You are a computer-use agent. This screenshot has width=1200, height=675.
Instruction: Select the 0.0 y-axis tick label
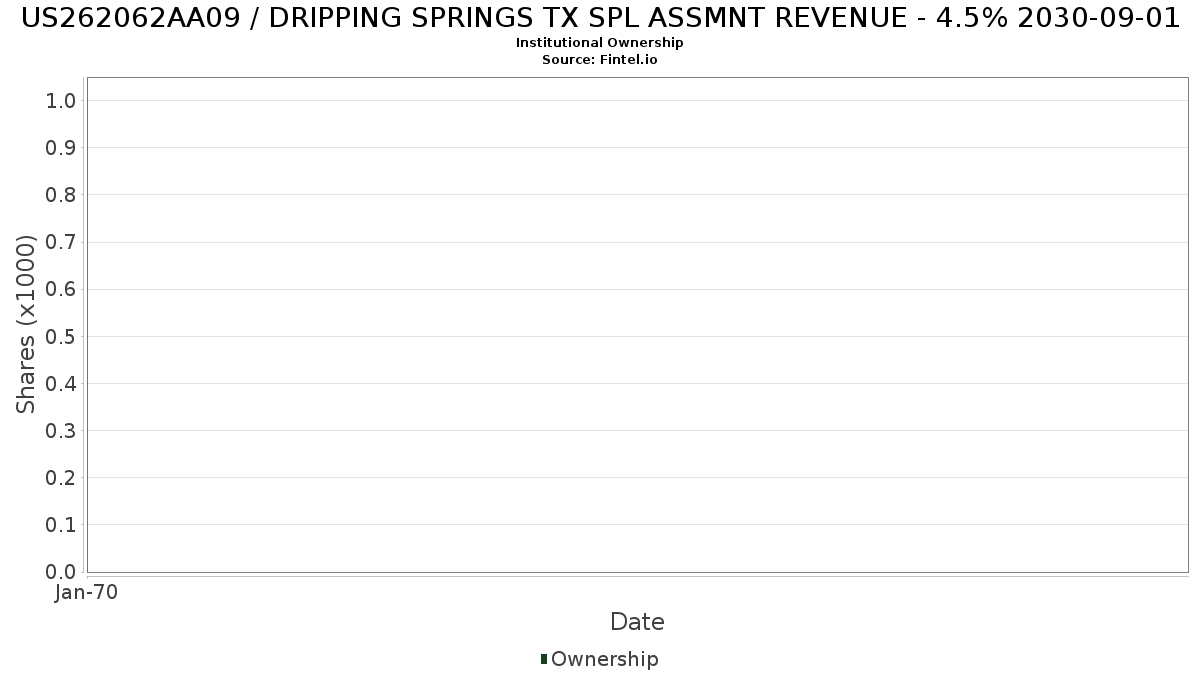60,572
